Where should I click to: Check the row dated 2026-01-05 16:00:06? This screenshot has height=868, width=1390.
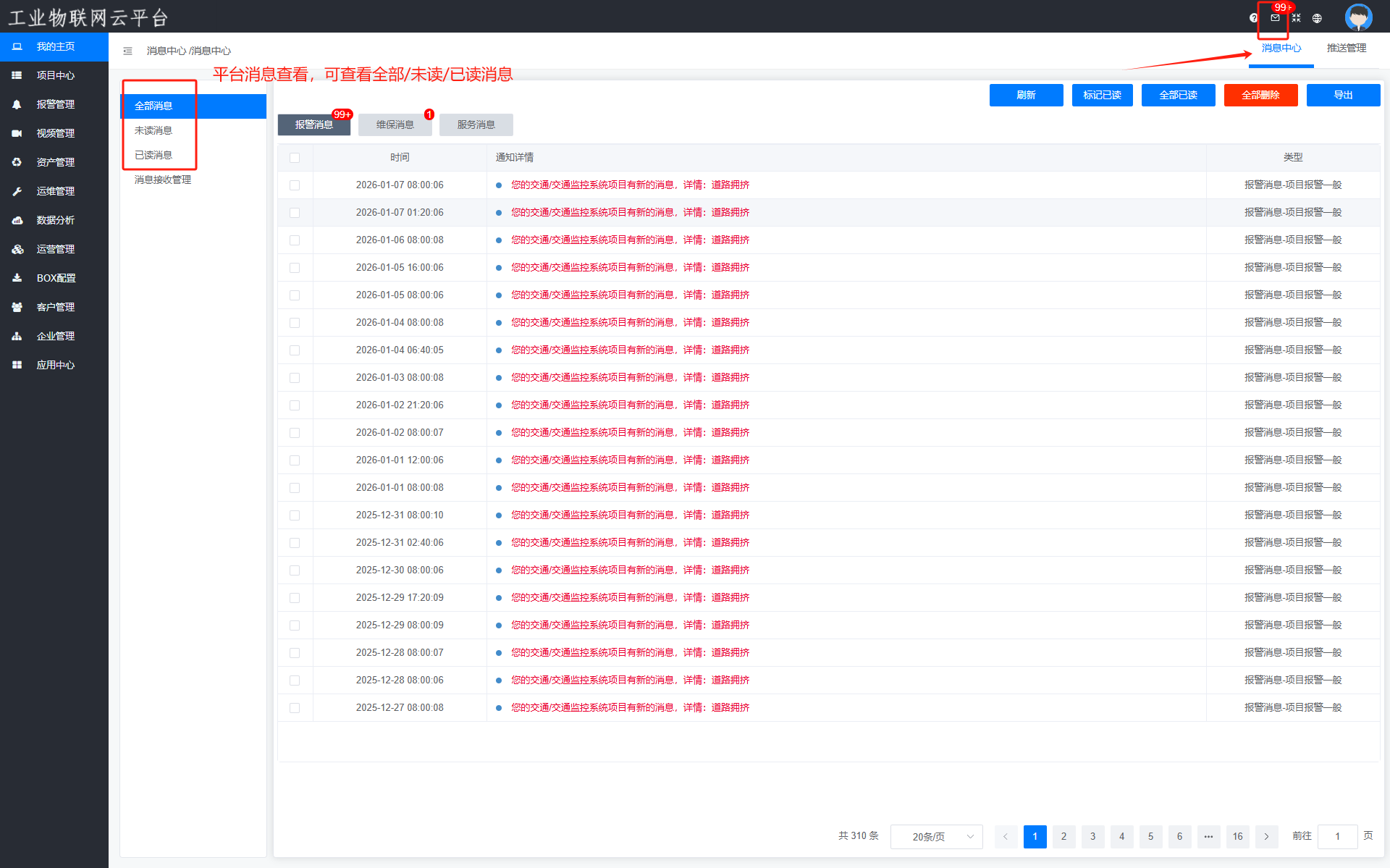[x=295, y=268]
